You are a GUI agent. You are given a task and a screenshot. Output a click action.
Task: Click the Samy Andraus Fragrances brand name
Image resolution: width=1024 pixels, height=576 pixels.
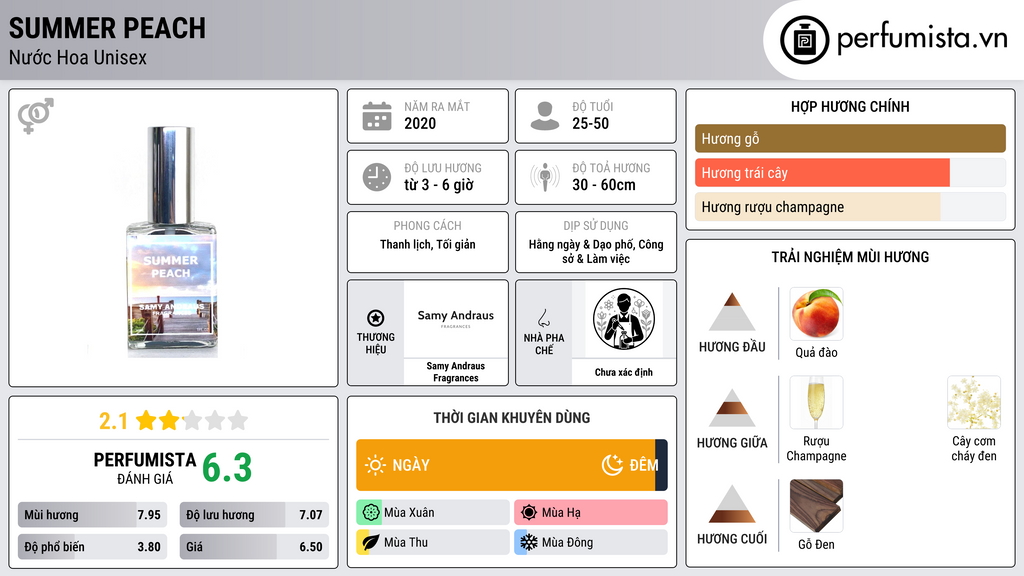coord(456,372)
